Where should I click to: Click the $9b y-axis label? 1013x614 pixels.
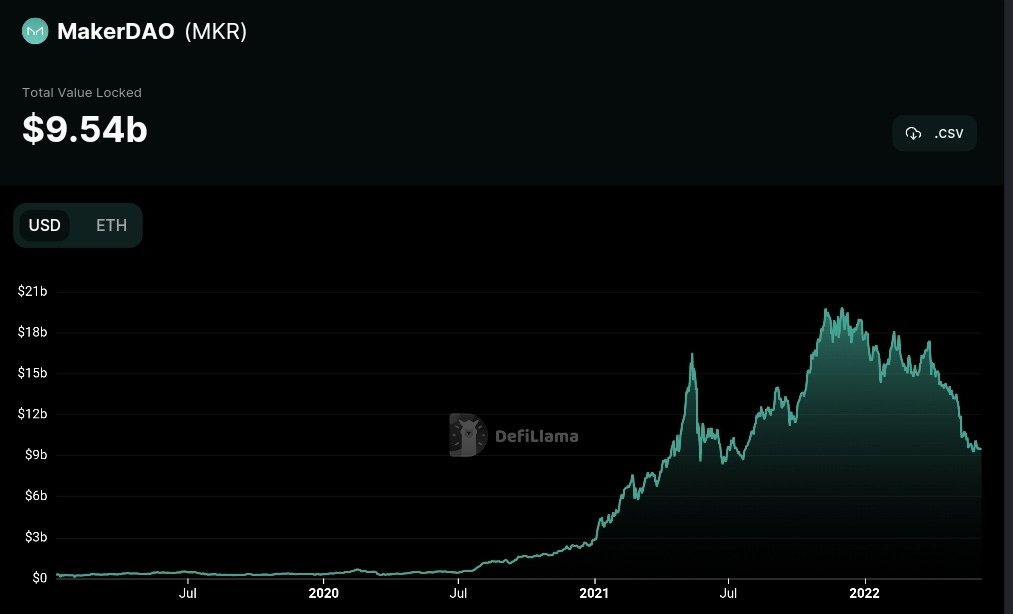(x=36, y=455)
